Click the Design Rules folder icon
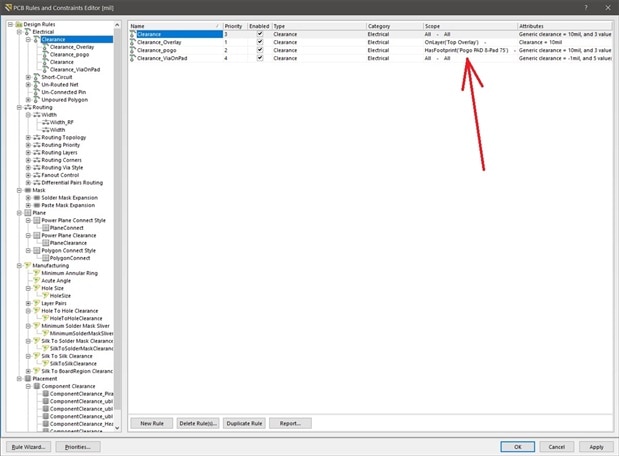This screenshot has height=456, width=619. (x=19, y=24)
